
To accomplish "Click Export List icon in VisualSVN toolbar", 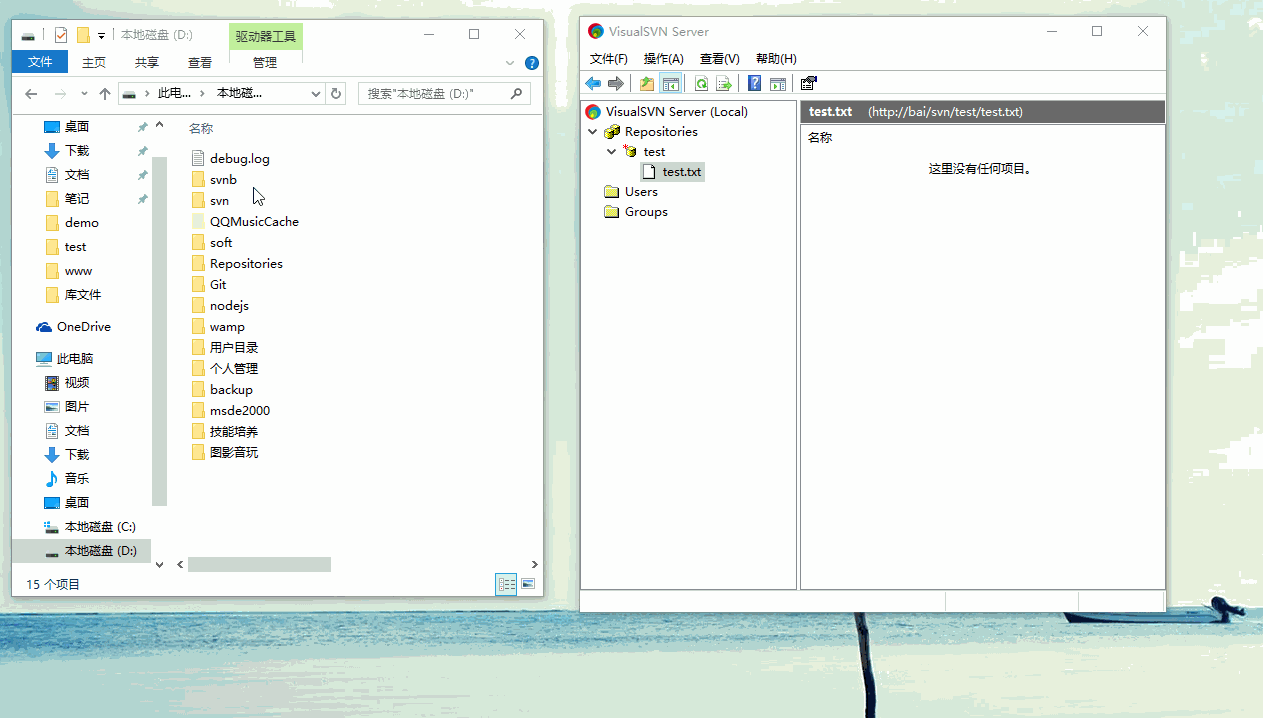I will (x=724, y=84).
